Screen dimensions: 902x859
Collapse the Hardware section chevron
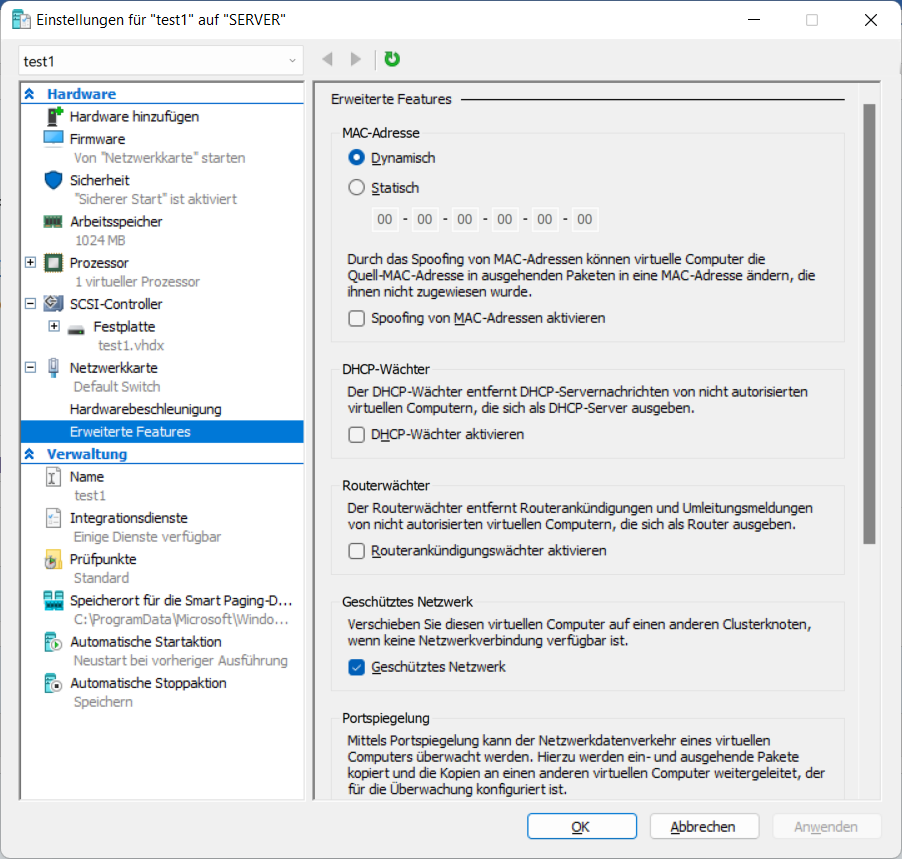coord(29,94)
